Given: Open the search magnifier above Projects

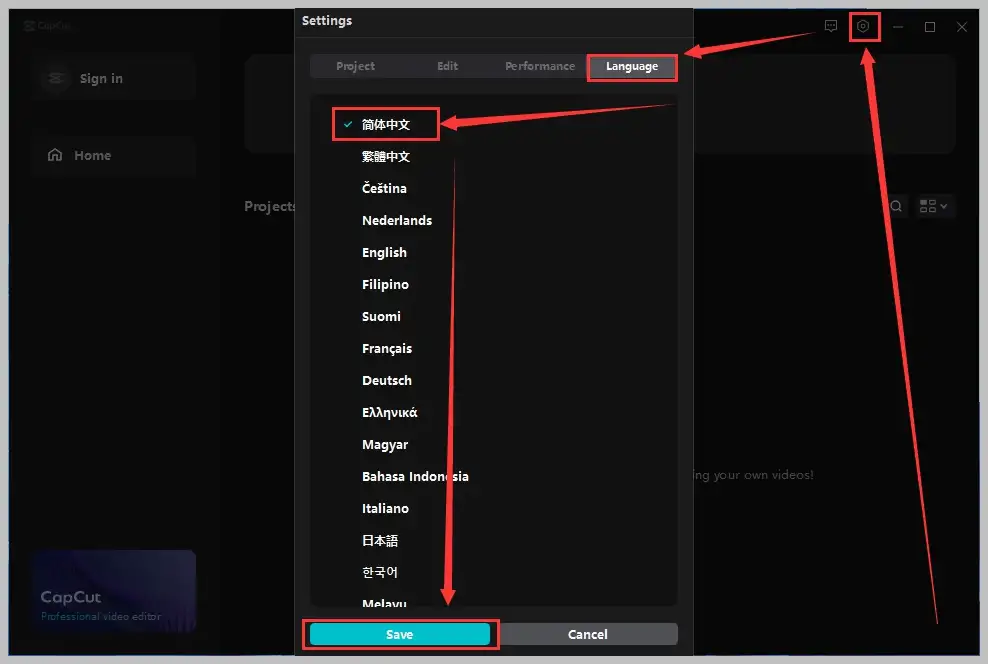Looking at the screenshot, I should (x=895, y=206).
